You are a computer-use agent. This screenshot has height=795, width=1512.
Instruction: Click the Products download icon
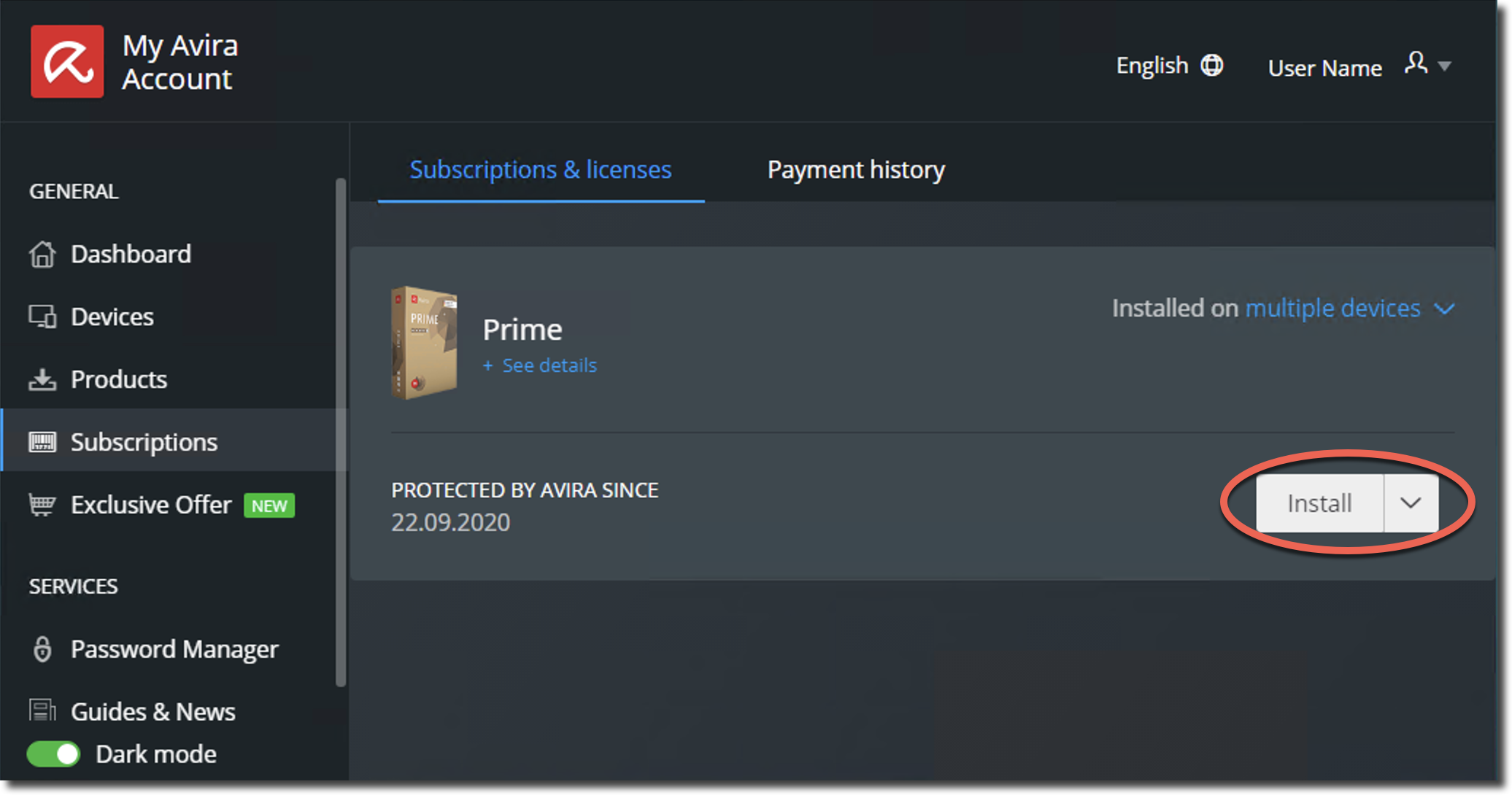click(x=42, y=380)
